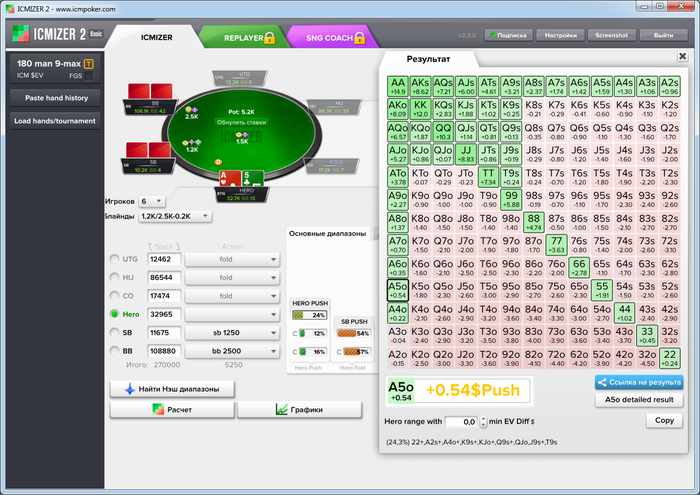Open the BB action bb 2500 dropdown
Screen dimensions: 700x495
pyautogui.click(x=232, y=351)
